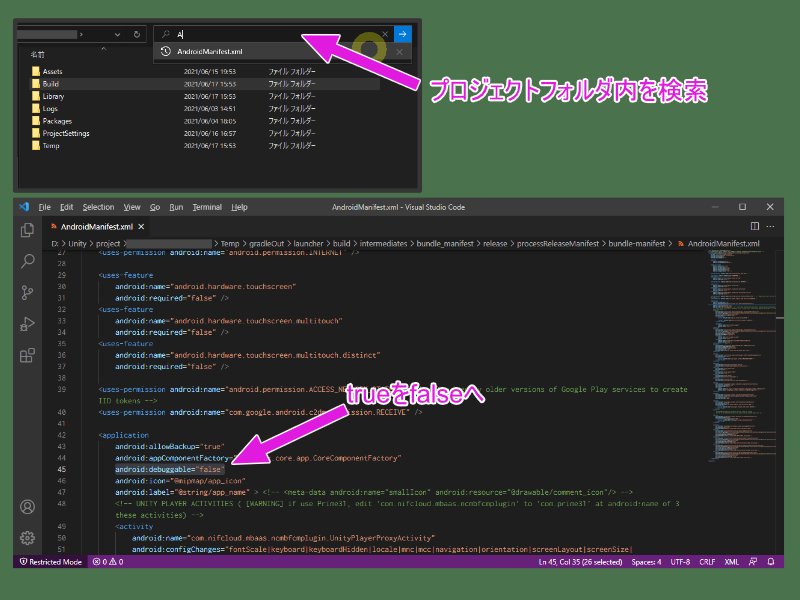Click bundle_manifest in the breadcrumb
Image resolution: width=800 pixels, height=600 pixels.
(x=445, y=243)
